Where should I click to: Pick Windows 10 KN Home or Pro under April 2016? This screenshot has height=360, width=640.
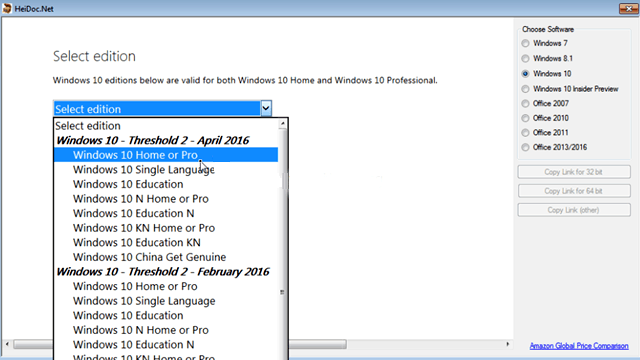[x=166, y=228]
